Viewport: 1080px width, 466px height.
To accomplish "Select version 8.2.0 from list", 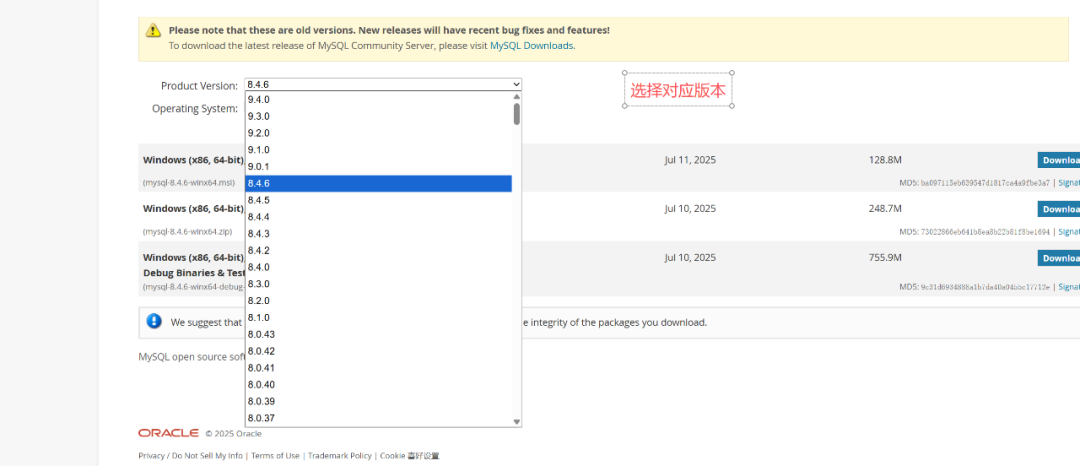I will point(378,301).
